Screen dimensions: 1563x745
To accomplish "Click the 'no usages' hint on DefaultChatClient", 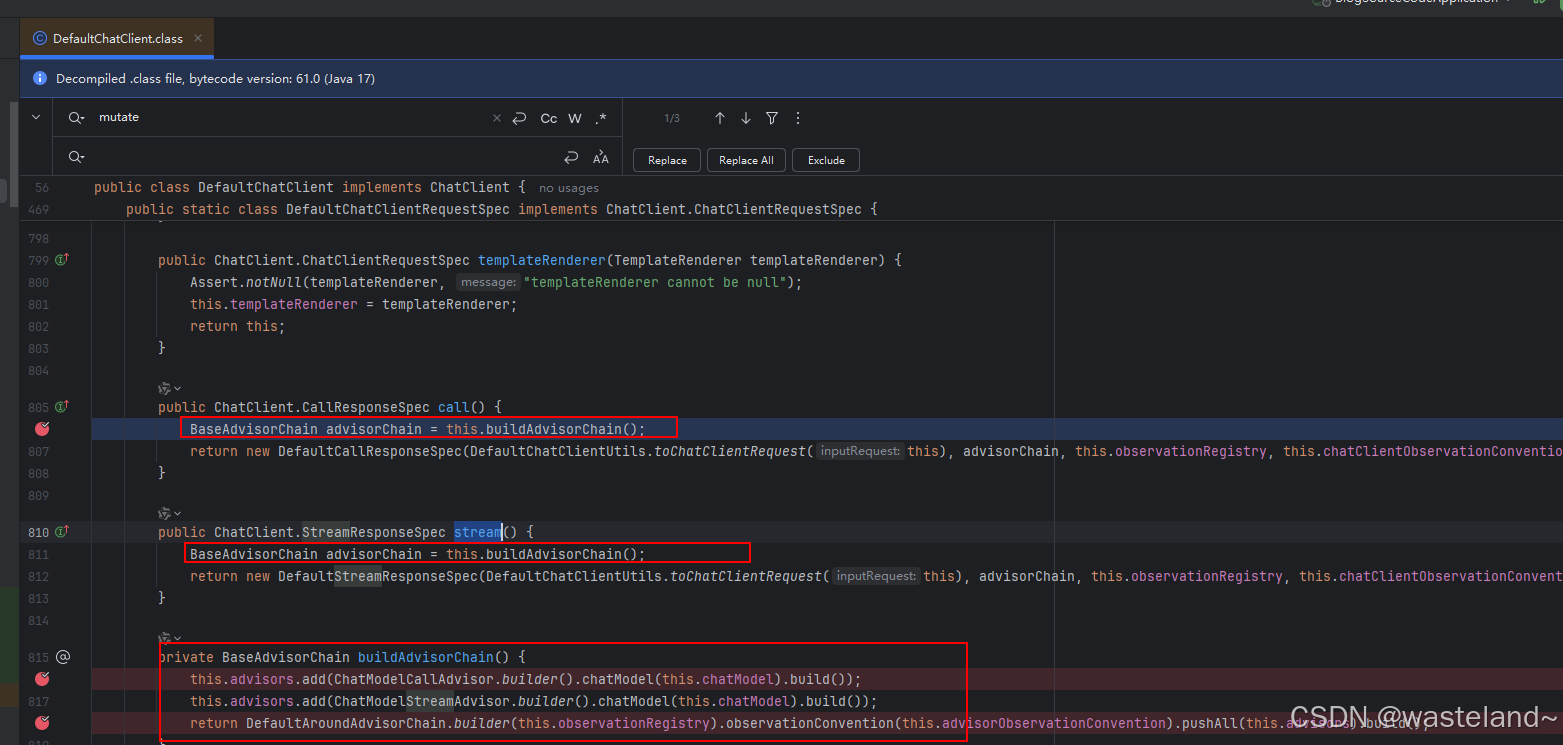I will coord(569,188).
